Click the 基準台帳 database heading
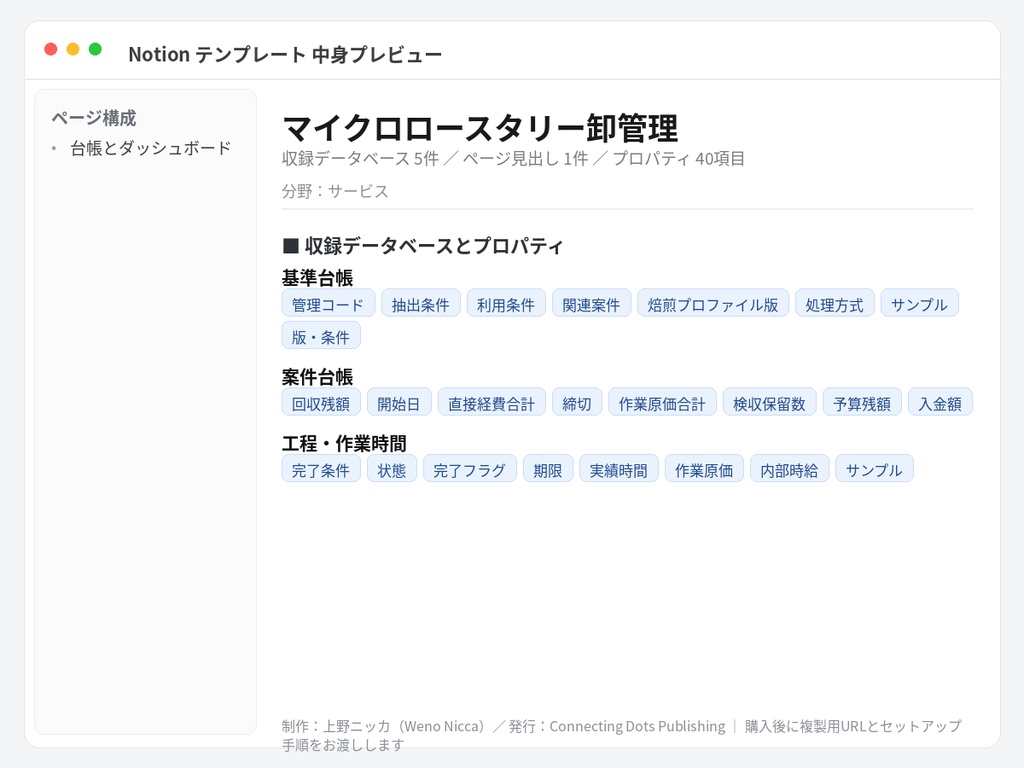The height and width of the screenshot is (768, 1024). [x=317, y=278]
